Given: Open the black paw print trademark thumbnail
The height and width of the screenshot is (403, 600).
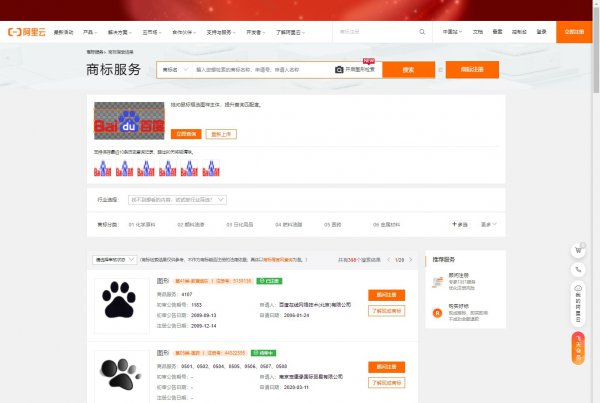Looking at the screenshot, I should (122, 306).
